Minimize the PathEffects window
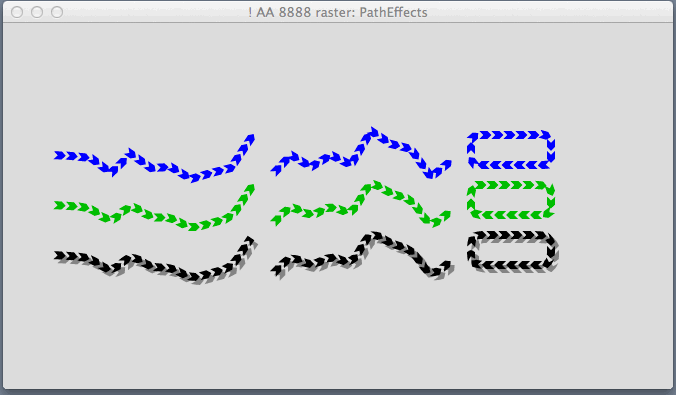This screenshot has width=676, height=395. [37, 12]
